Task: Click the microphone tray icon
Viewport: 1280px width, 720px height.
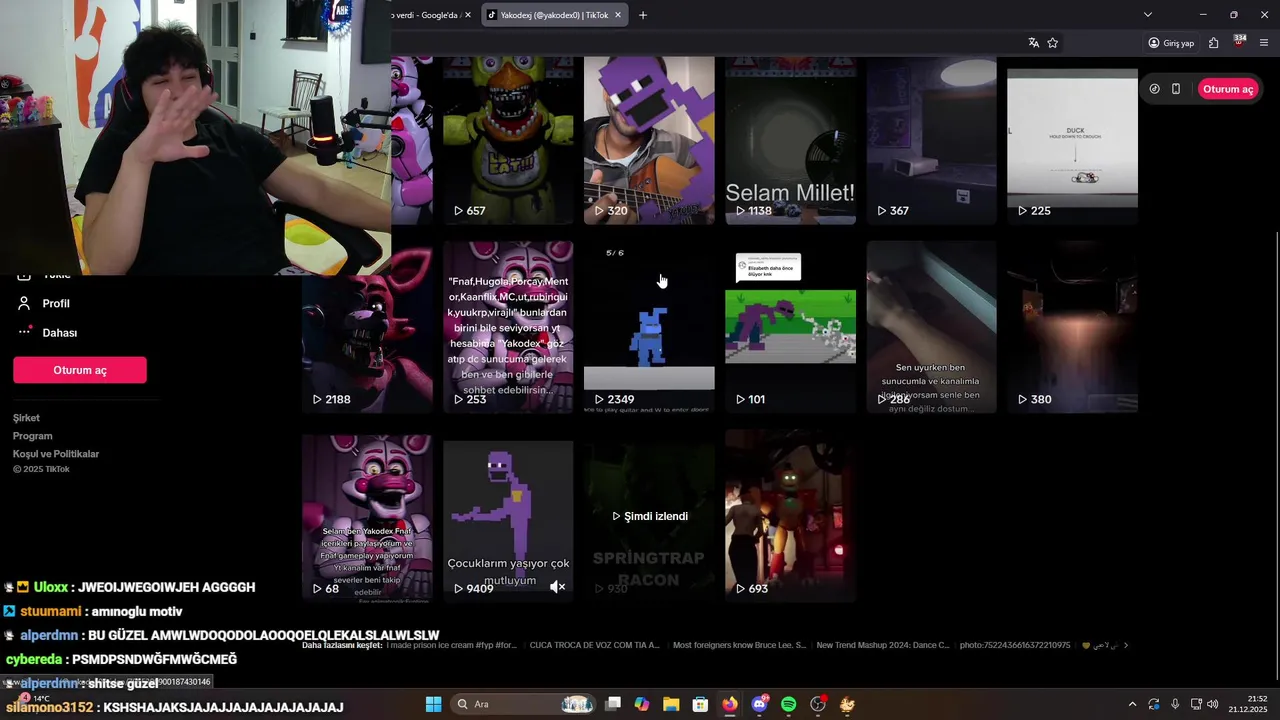Action: click(1175, 704)
